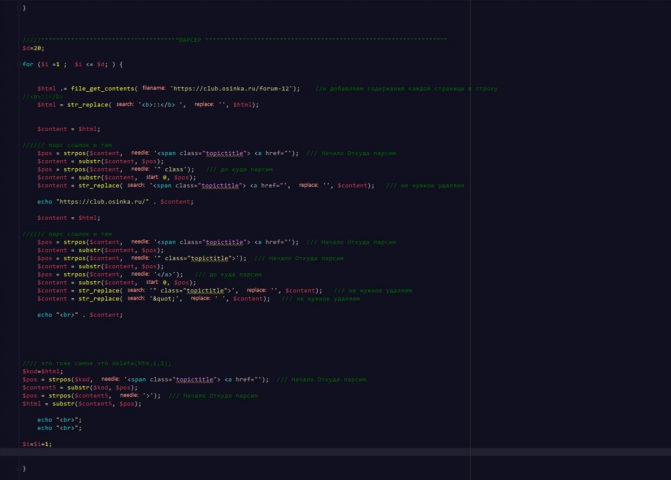This screenshot has height=480, width=671.
Task: Click the filename: parameter hint
Action: (154, 88)
